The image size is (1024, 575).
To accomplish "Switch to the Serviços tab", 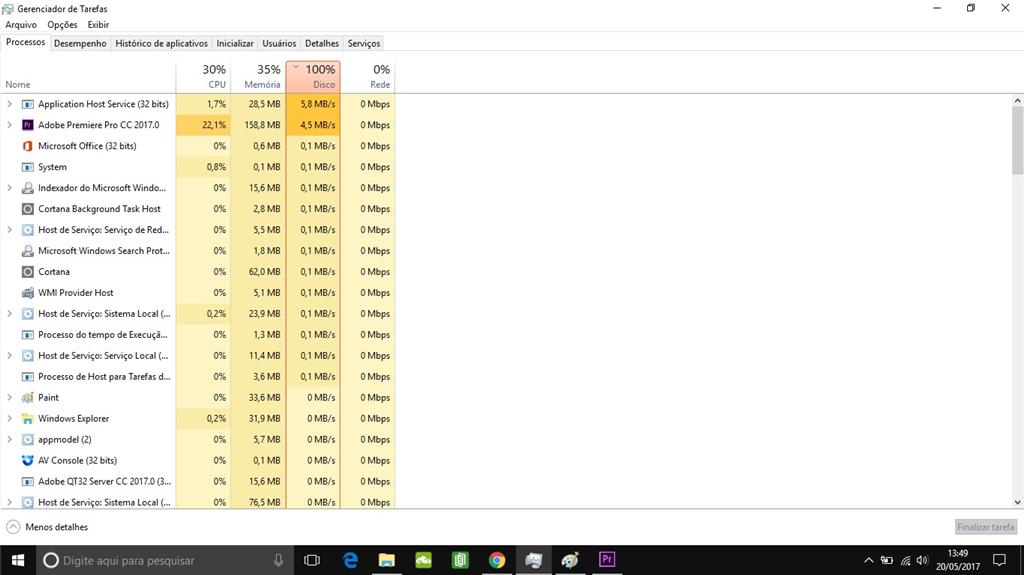I will (364, 43).
